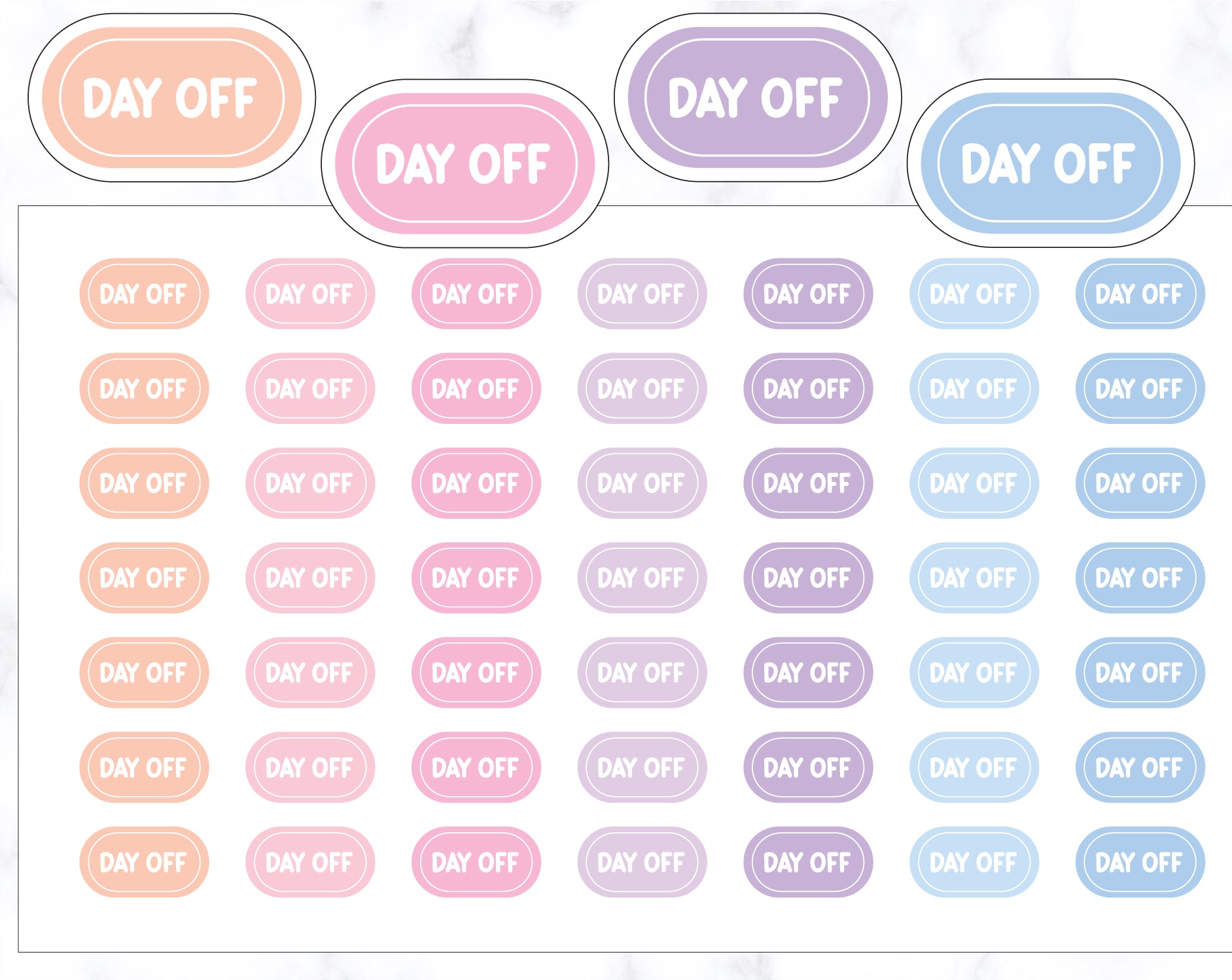Click the fourth-row small dark purple sticker
Screen dimensions: 1232x980
pos(808,578)
